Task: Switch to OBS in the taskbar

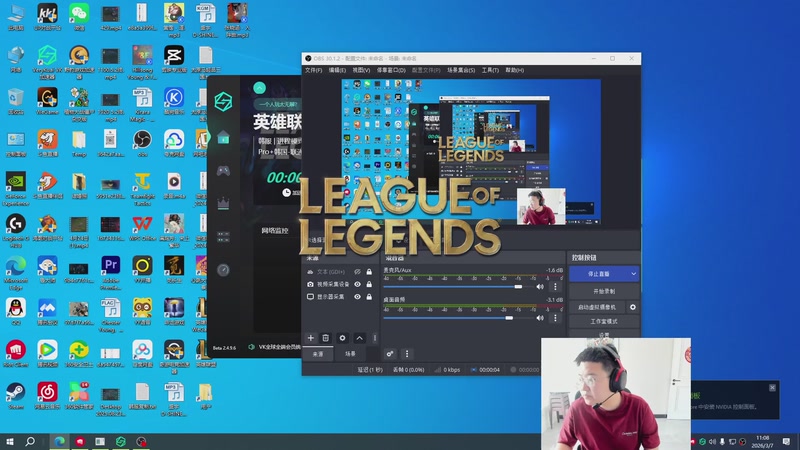Action: pyautogui.click(x=141, y=441)
